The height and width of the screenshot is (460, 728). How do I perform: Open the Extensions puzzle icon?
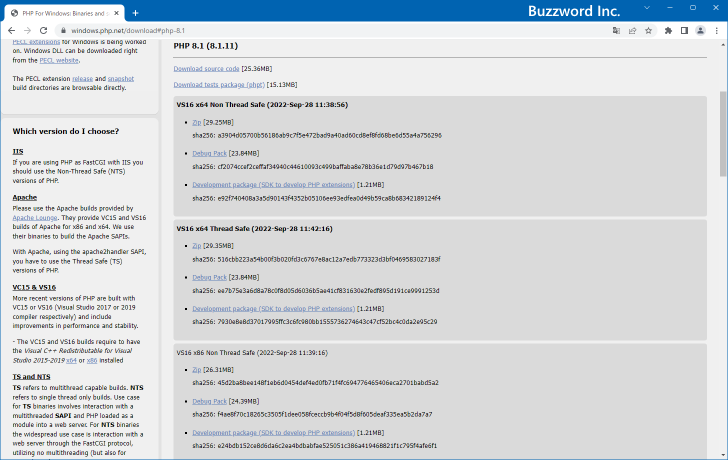tap(668, 31)
